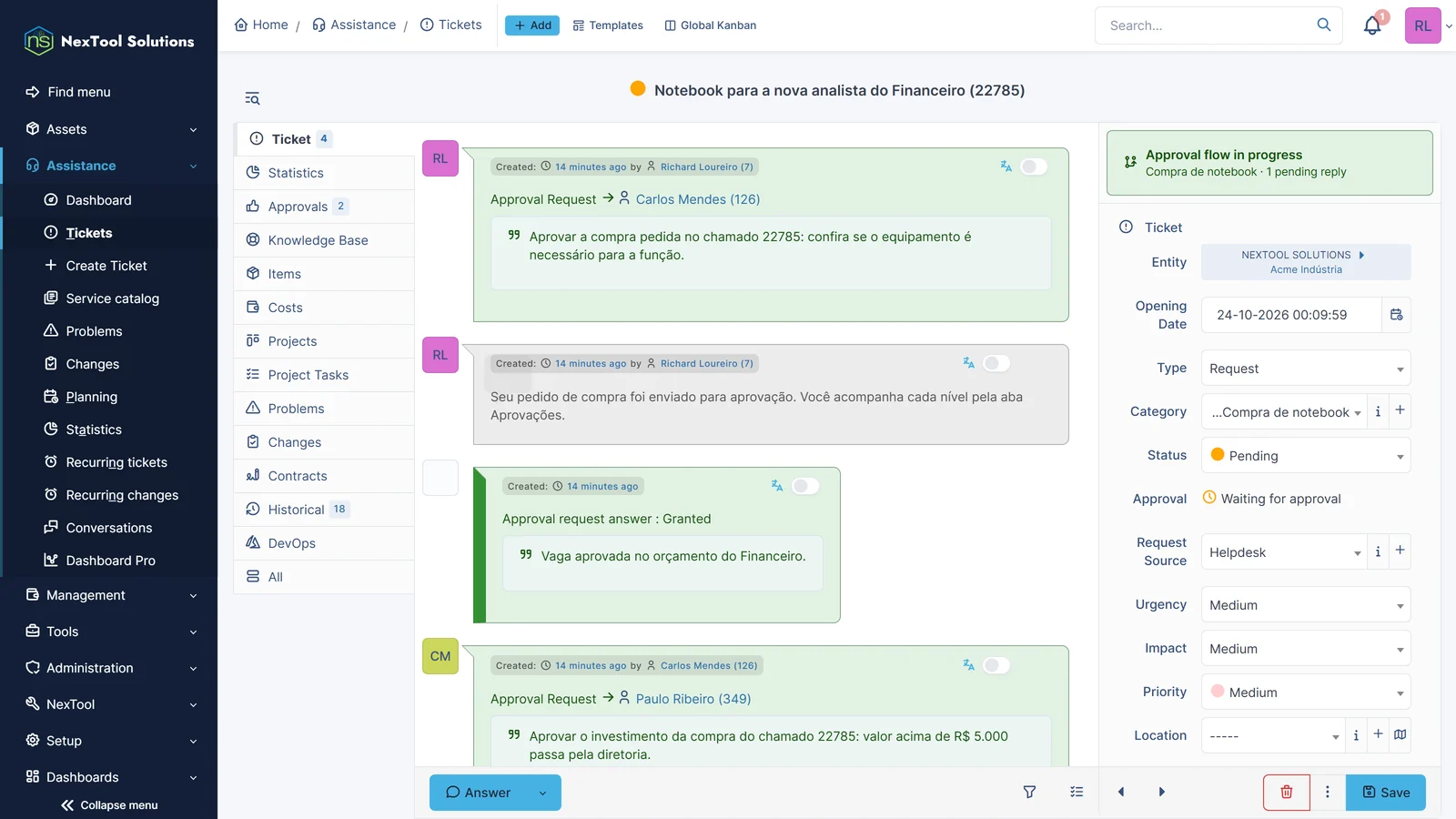
Task: Open the Priority dropdown with pink swatch
Action: click(1306, 693)
